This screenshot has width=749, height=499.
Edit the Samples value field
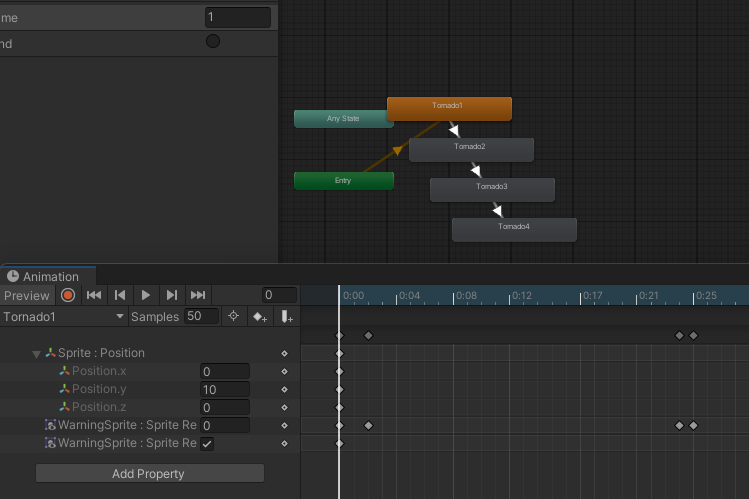201,316
